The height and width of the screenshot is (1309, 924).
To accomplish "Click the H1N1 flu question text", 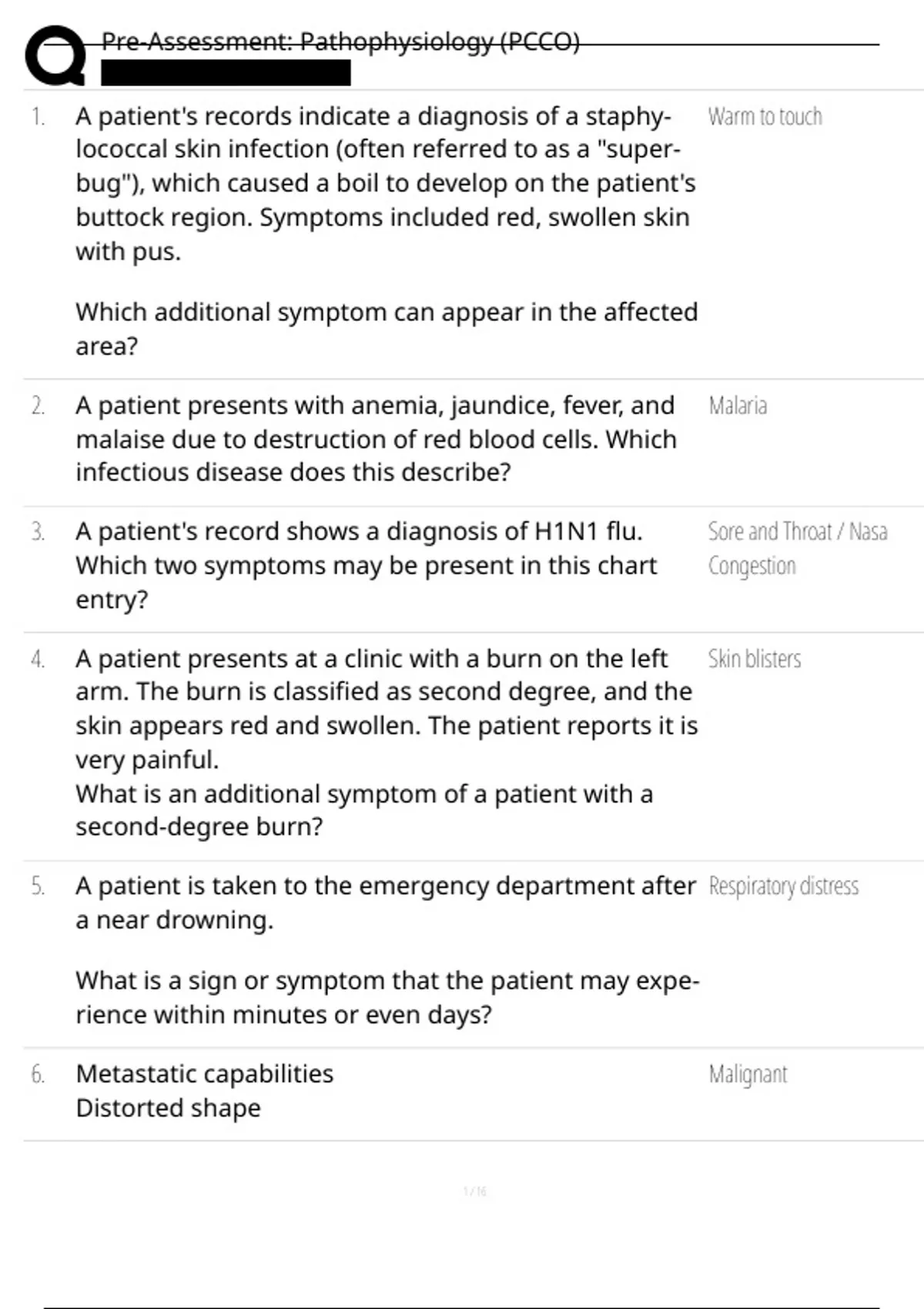I will (x=367, y=565).
